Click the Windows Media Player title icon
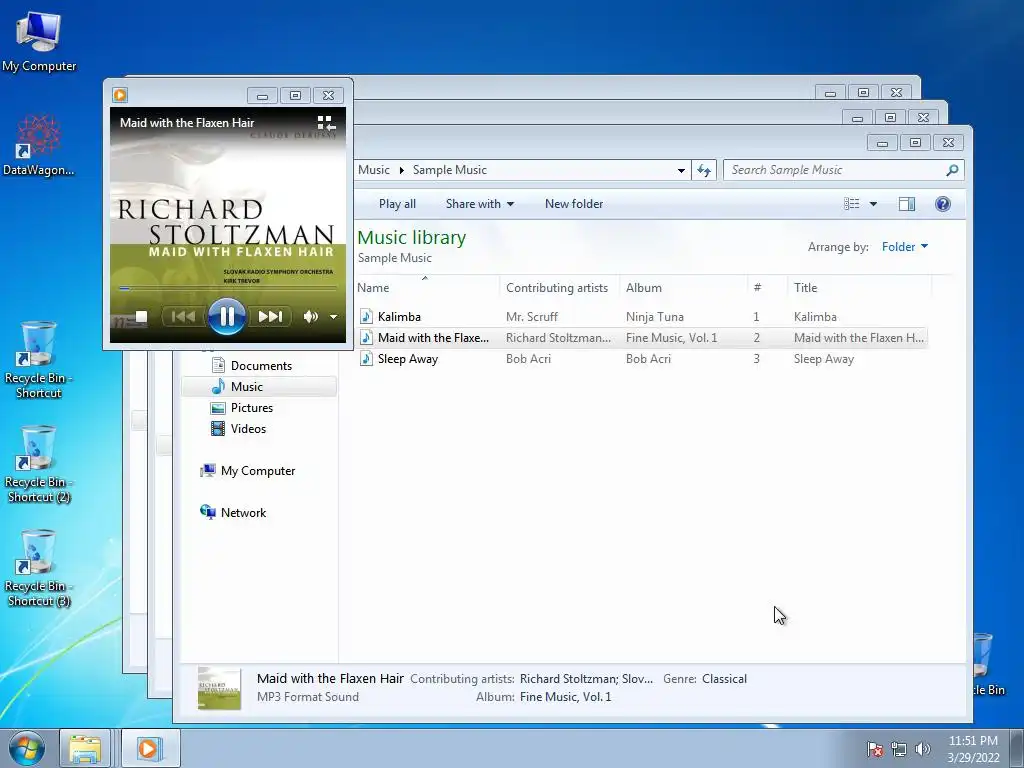Screen dimensions: 1024x768 point(120,95)
